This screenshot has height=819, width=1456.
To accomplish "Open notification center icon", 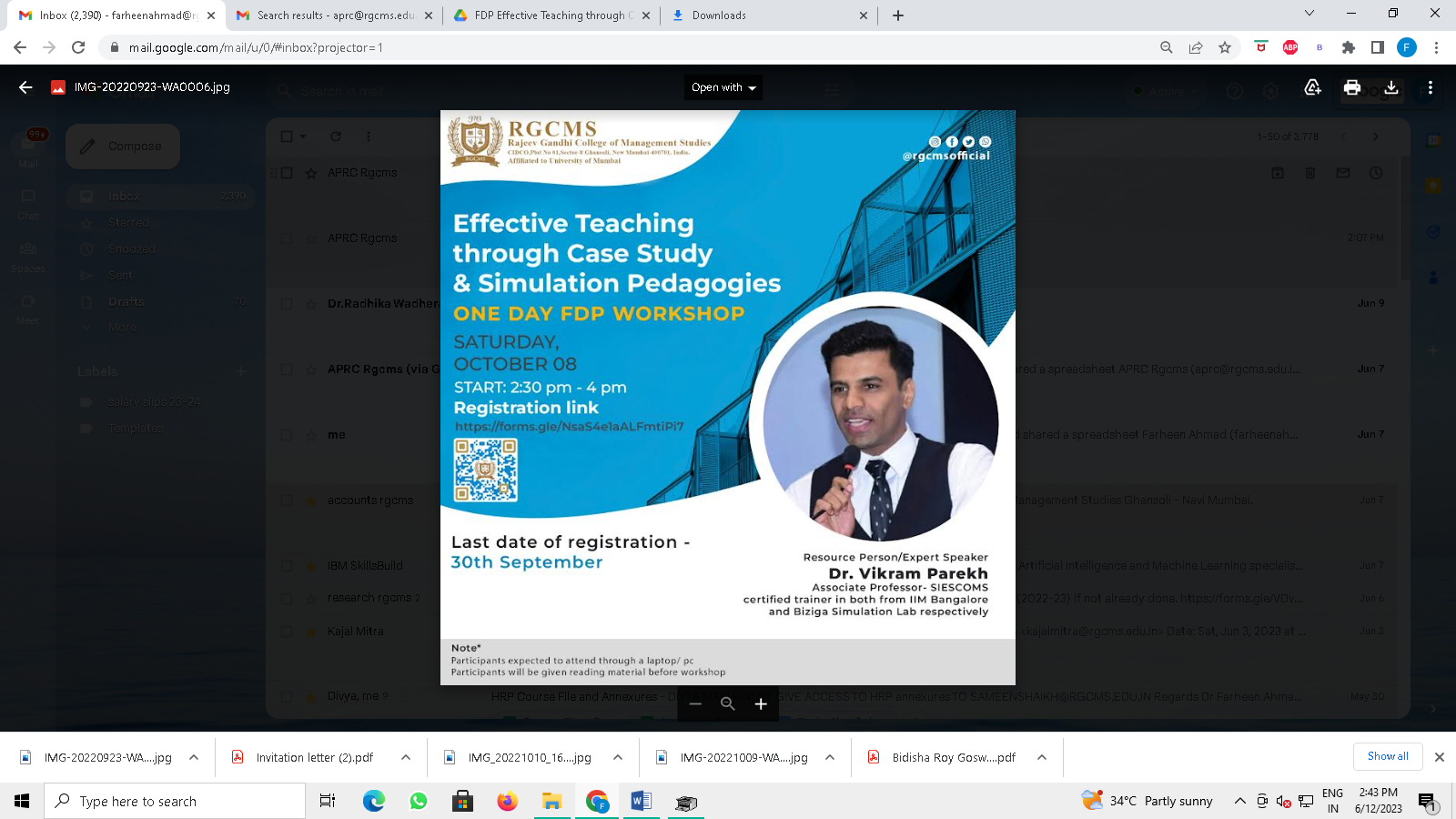I will pyautogui.click(x=1427, y=801).
